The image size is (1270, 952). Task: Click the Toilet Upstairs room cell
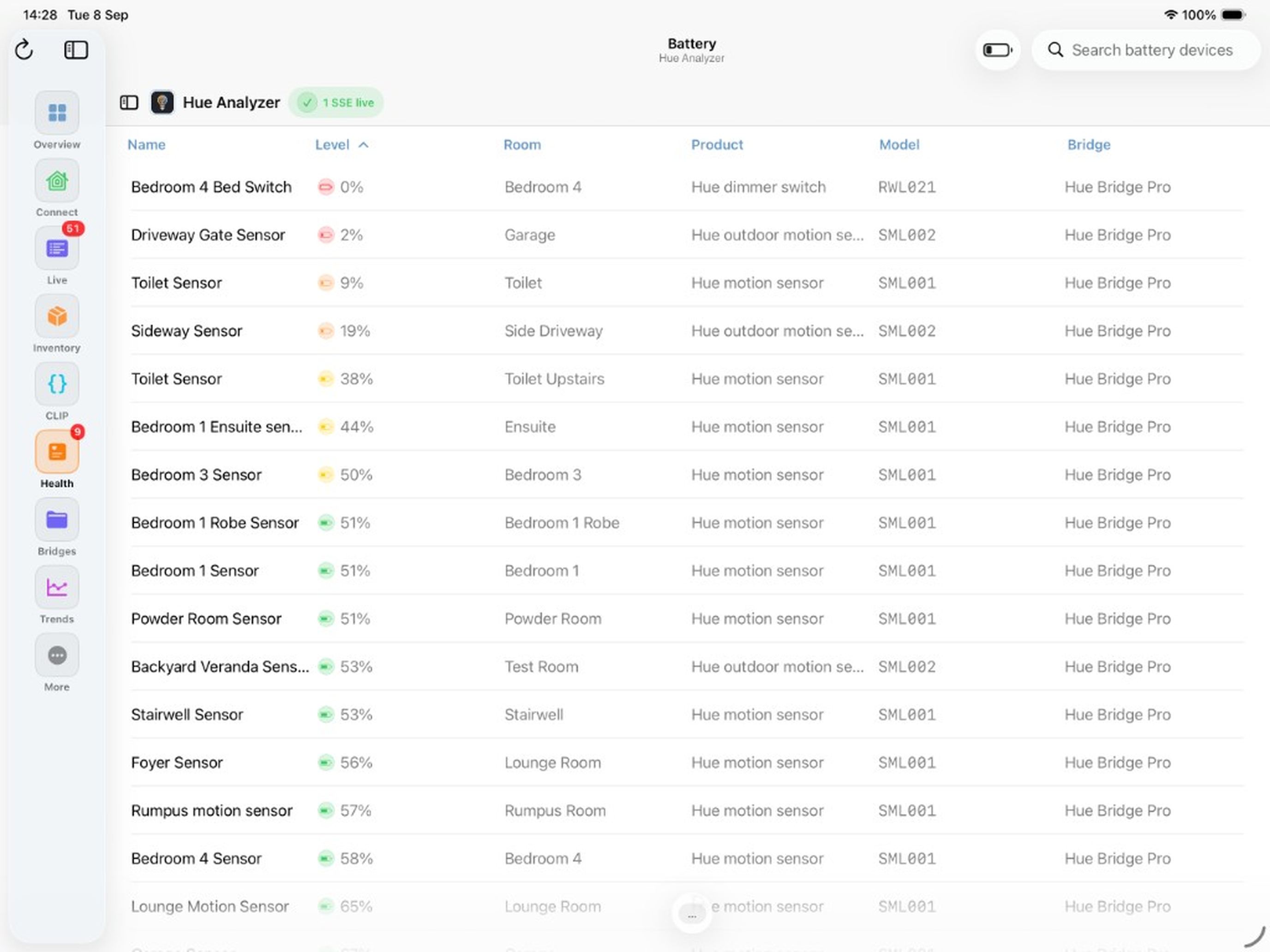click(x=554, y=379)
